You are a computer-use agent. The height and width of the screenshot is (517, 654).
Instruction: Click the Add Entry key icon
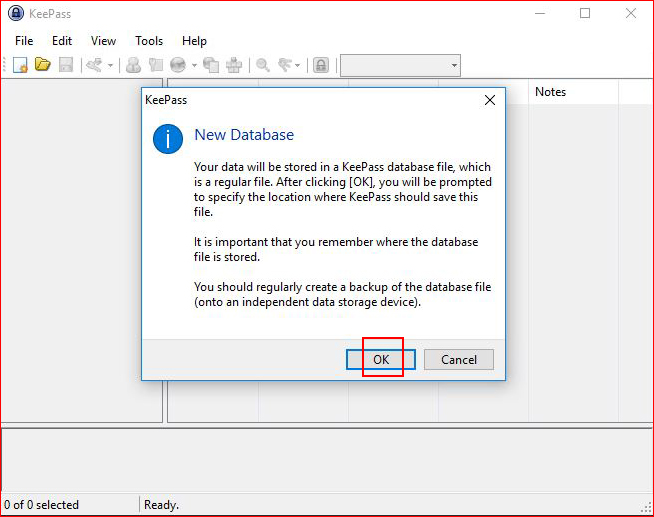(94, 65)
